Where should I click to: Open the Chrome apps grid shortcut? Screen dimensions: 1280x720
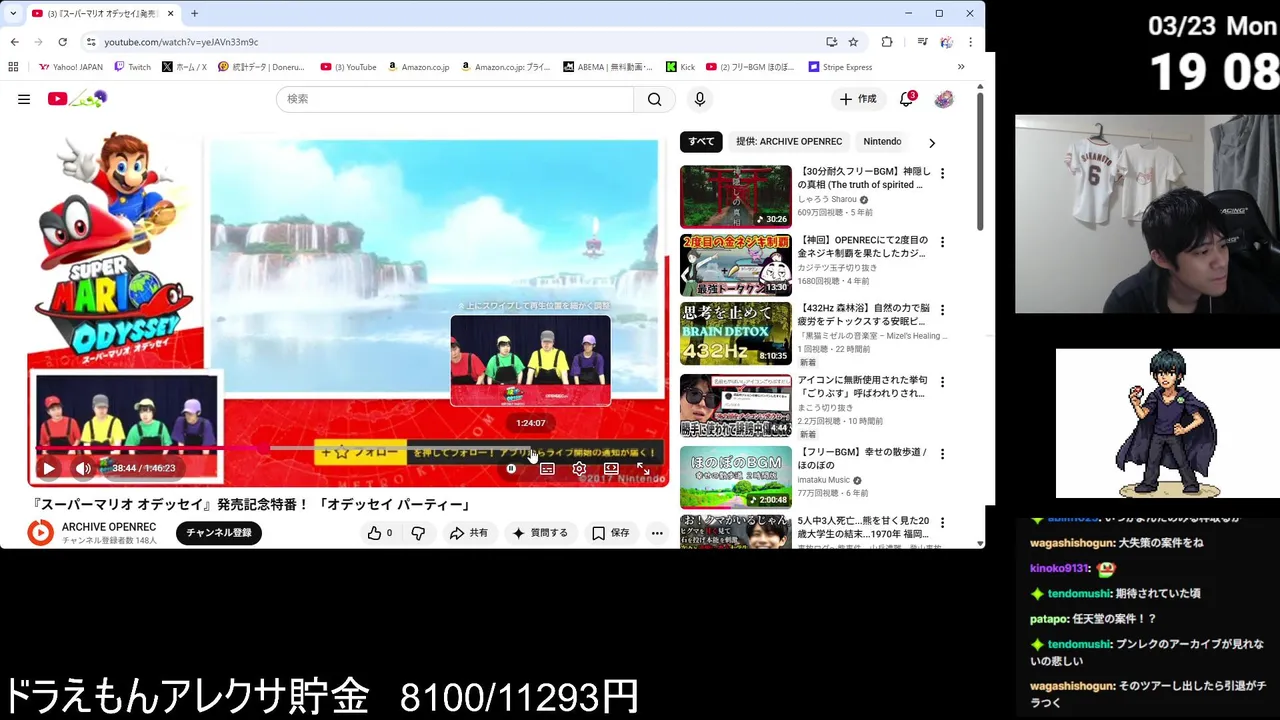pos(13,67)
